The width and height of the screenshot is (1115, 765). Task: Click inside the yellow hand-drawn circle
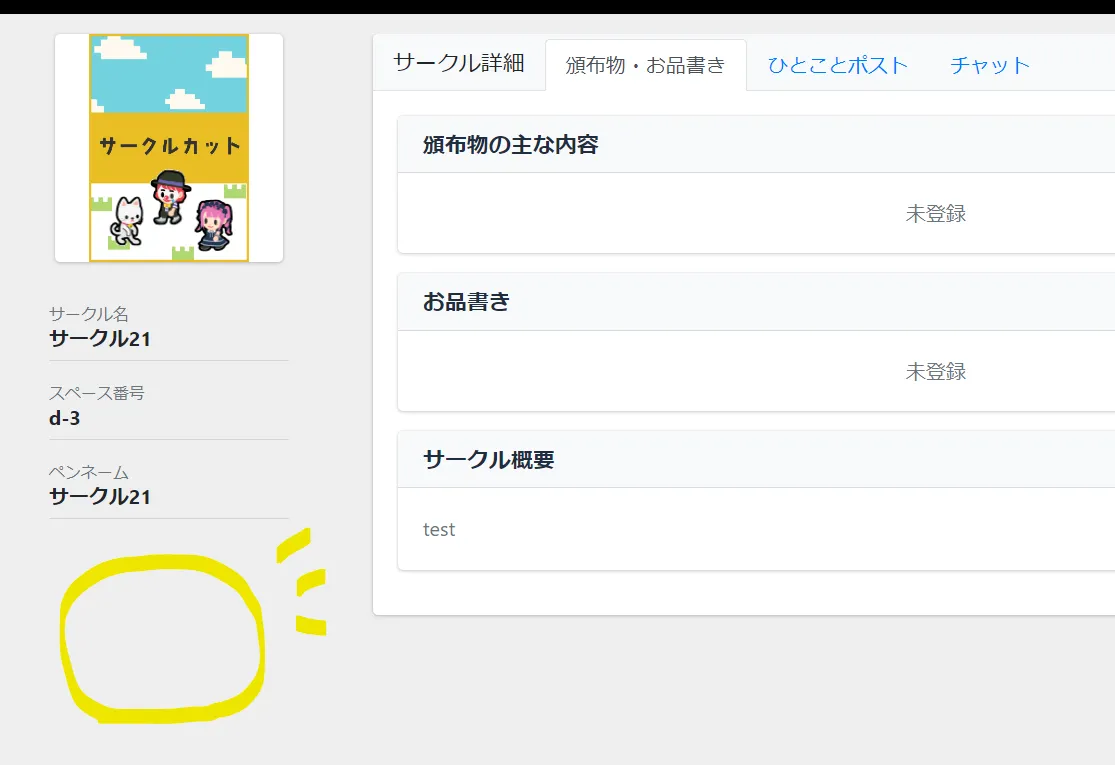point(162,640)
